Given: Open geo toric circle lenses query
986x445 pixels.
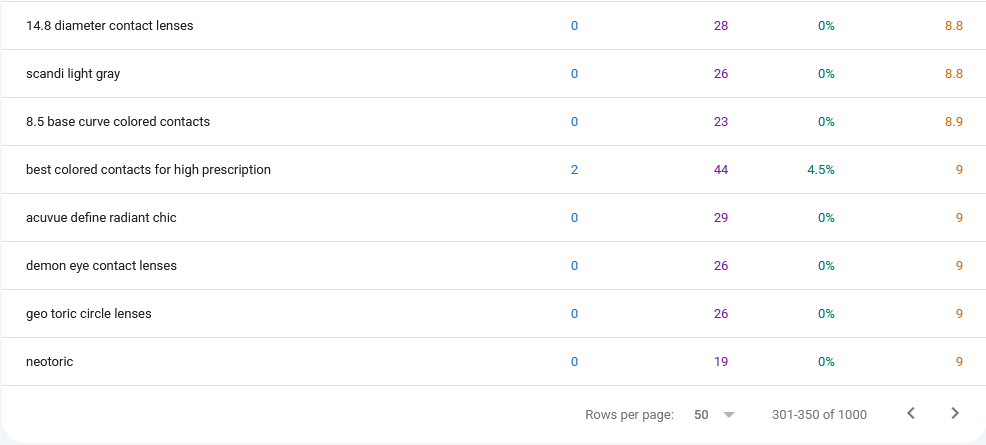Looking at the screenshot, I should [89, 314].
